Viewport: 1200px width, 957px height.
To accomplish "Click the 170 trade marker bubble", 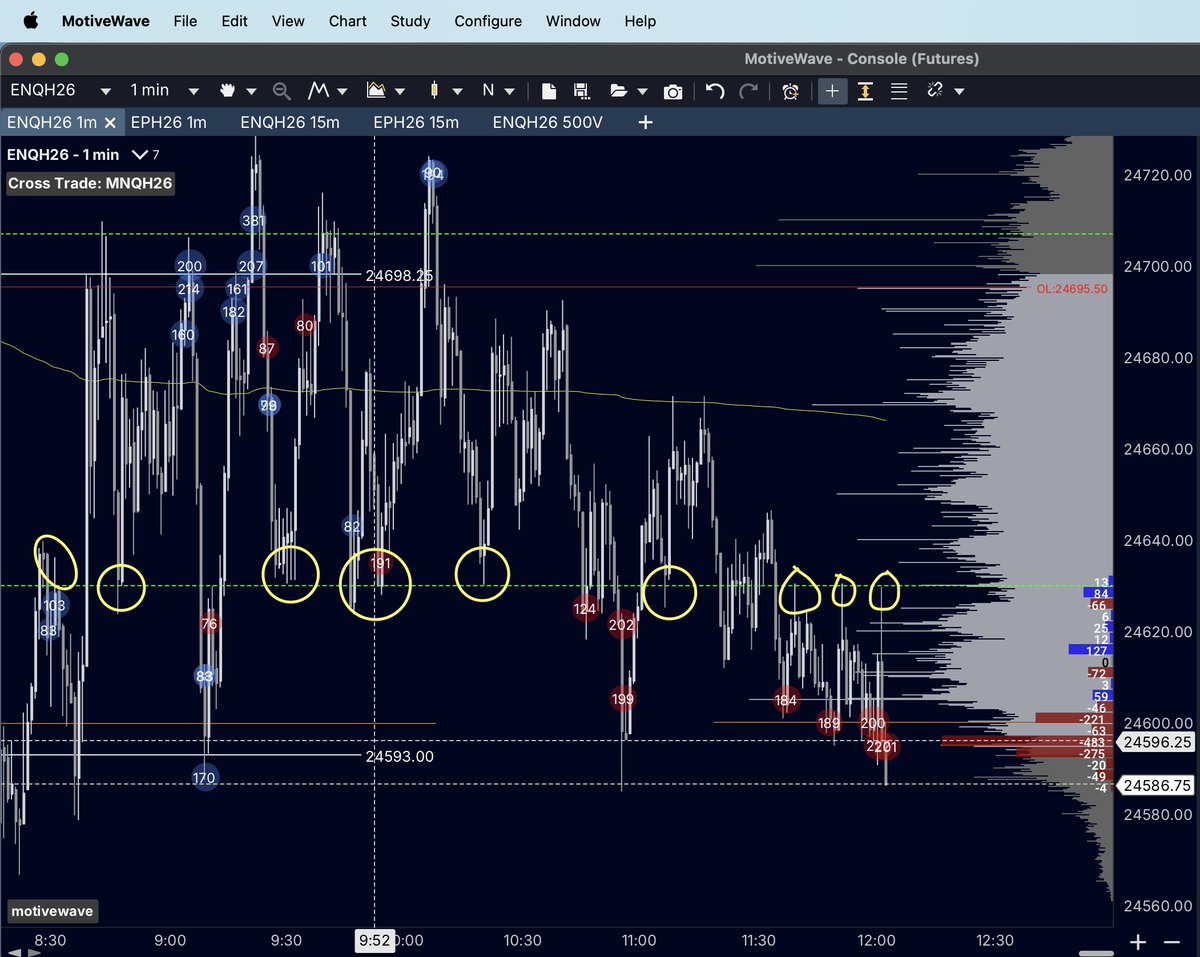I will (x=204, y=777).
